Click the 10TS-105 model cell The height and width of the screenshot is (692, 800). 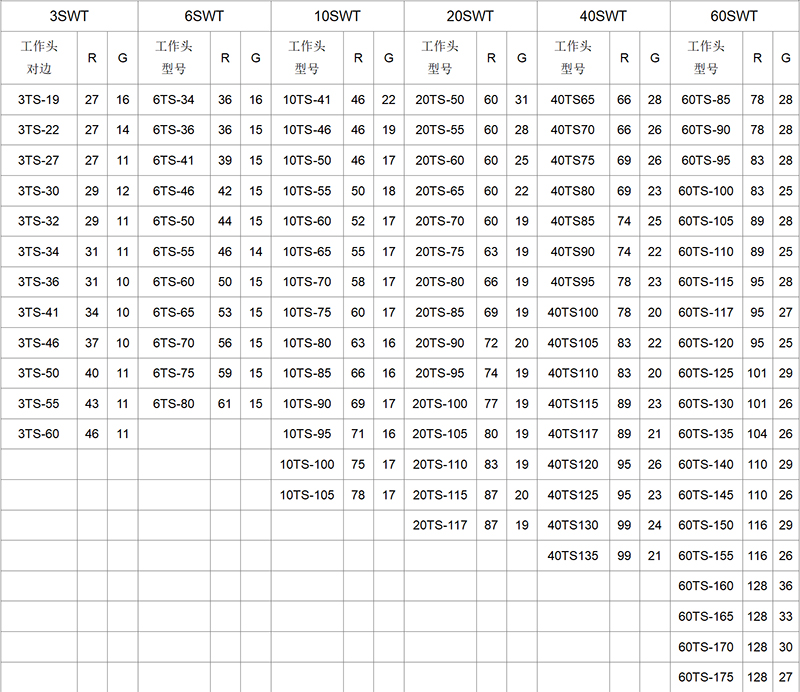click(307, 495)
